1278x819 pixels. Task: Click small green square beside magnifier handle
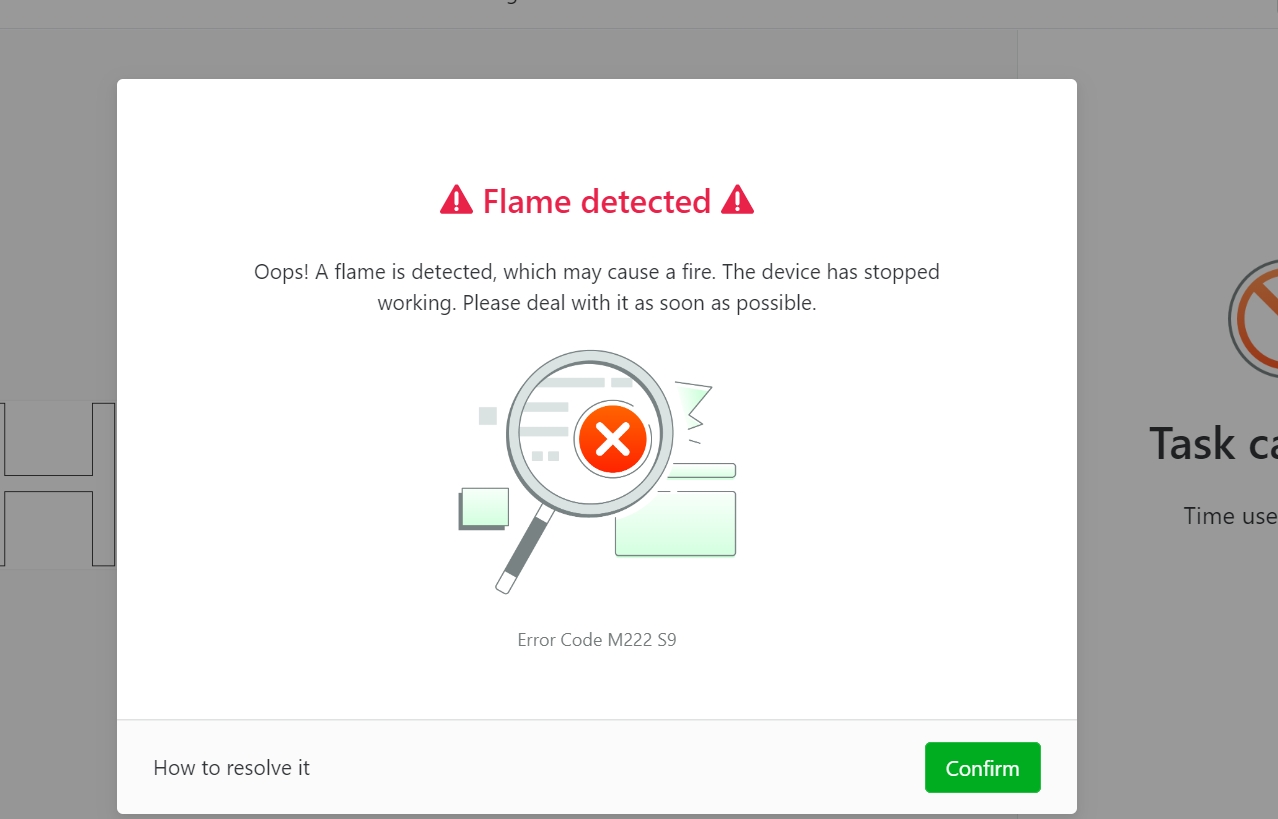point(484,508)
